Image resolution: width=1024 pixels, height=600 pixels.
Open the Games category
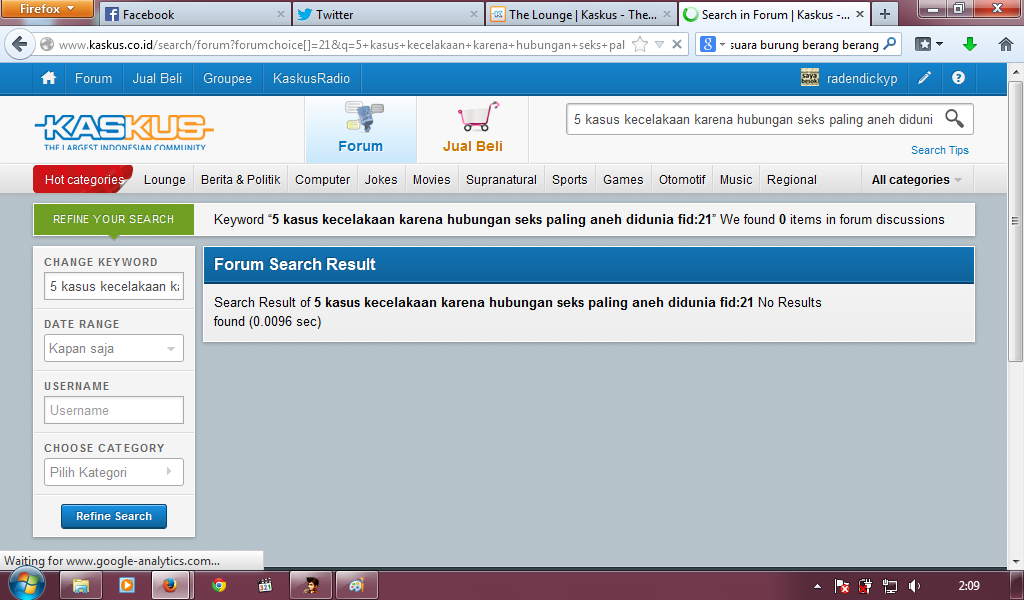pyautogui.click(x=623, y=180)
